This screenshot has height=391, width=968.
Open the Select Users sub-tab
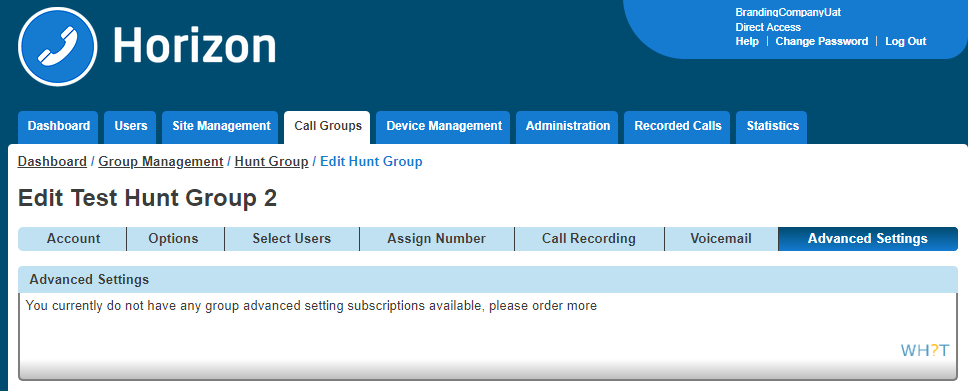tap(291, 239)
